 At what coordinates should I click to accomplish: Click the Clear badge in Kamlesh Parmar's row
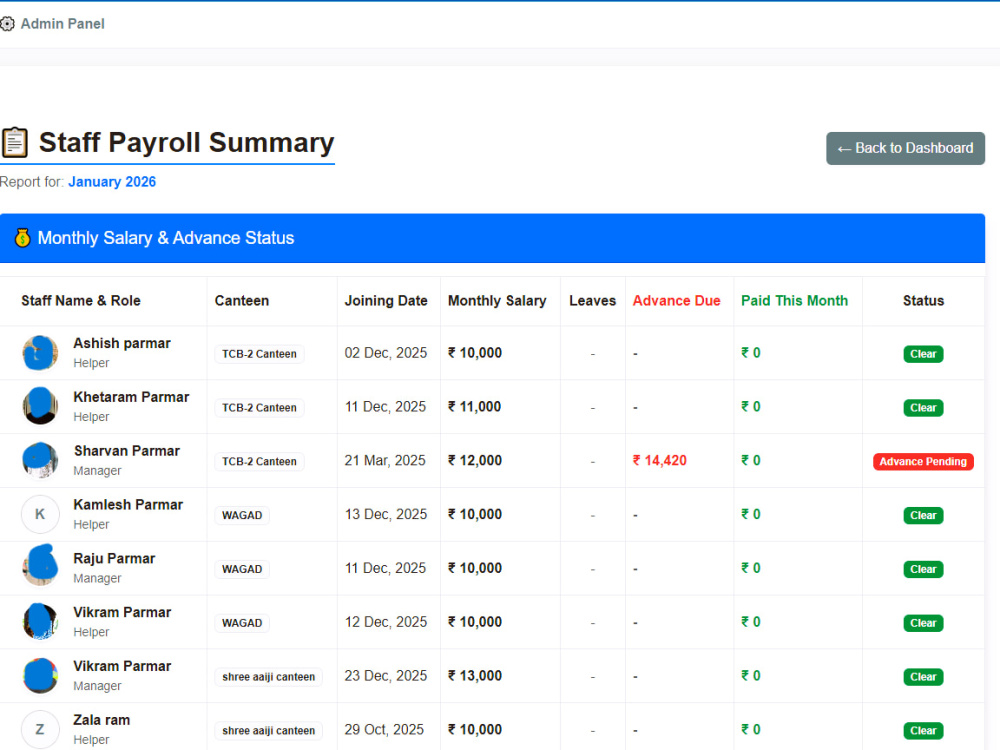click(923, 515)
